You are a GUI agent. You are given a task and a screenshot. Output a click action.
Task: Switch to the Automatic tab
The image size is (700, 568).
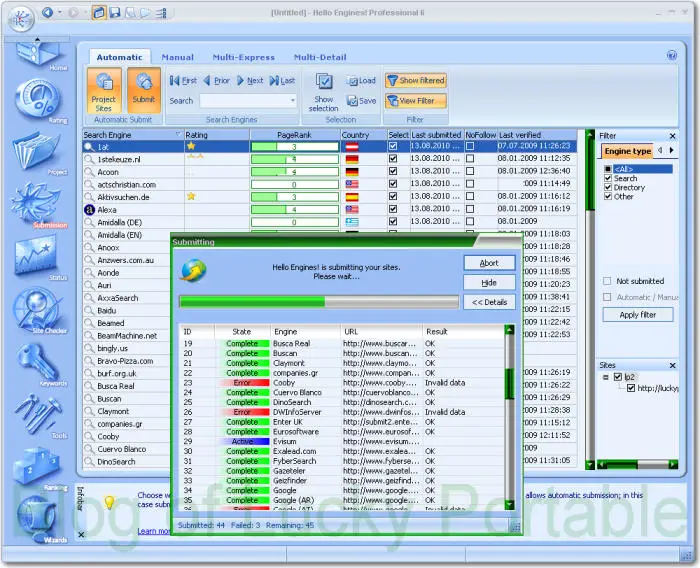pos(119,57)
